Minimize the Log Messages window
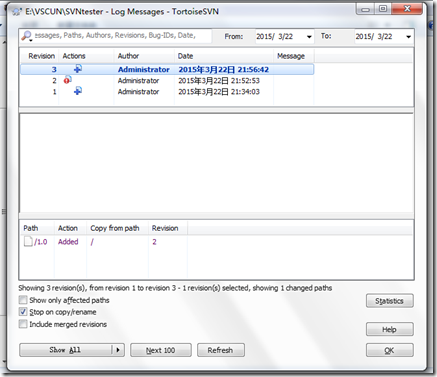 [x=366, y=9]
